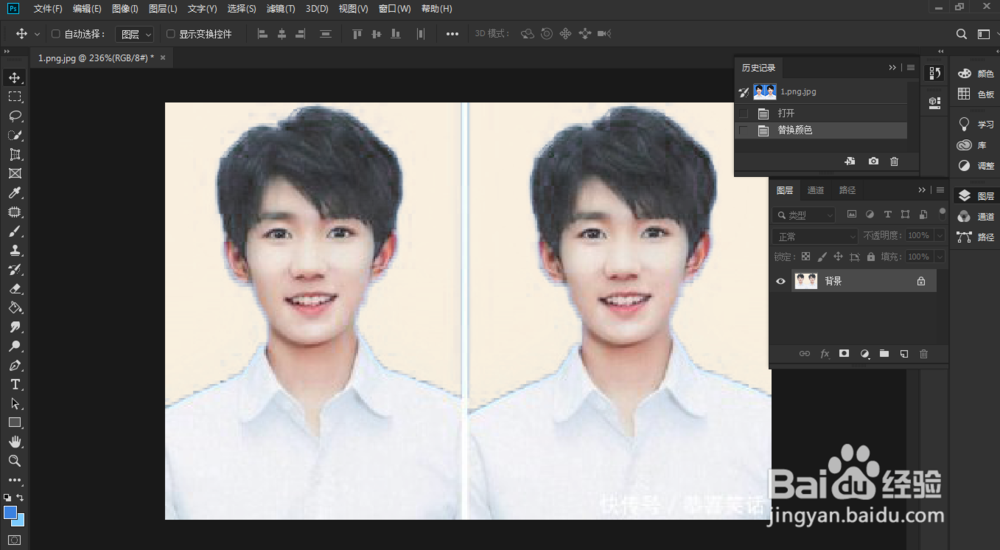Select the Eraser tool
This screenshot has height=550, width=1000.
click(15, 288)
